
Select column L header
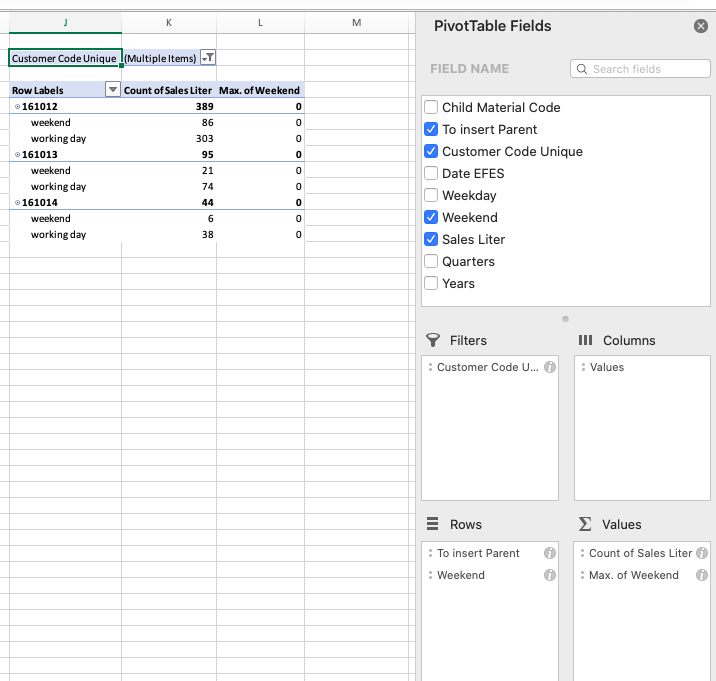(x=260, y=22)
